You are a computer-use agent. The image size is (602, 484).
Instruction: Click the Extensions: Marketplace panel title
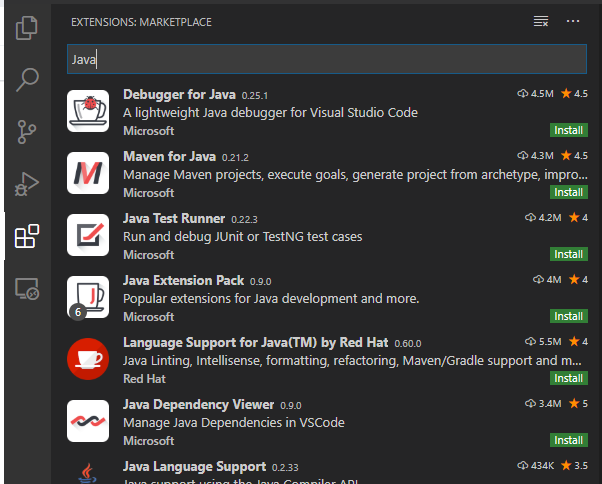coord(141,22)
